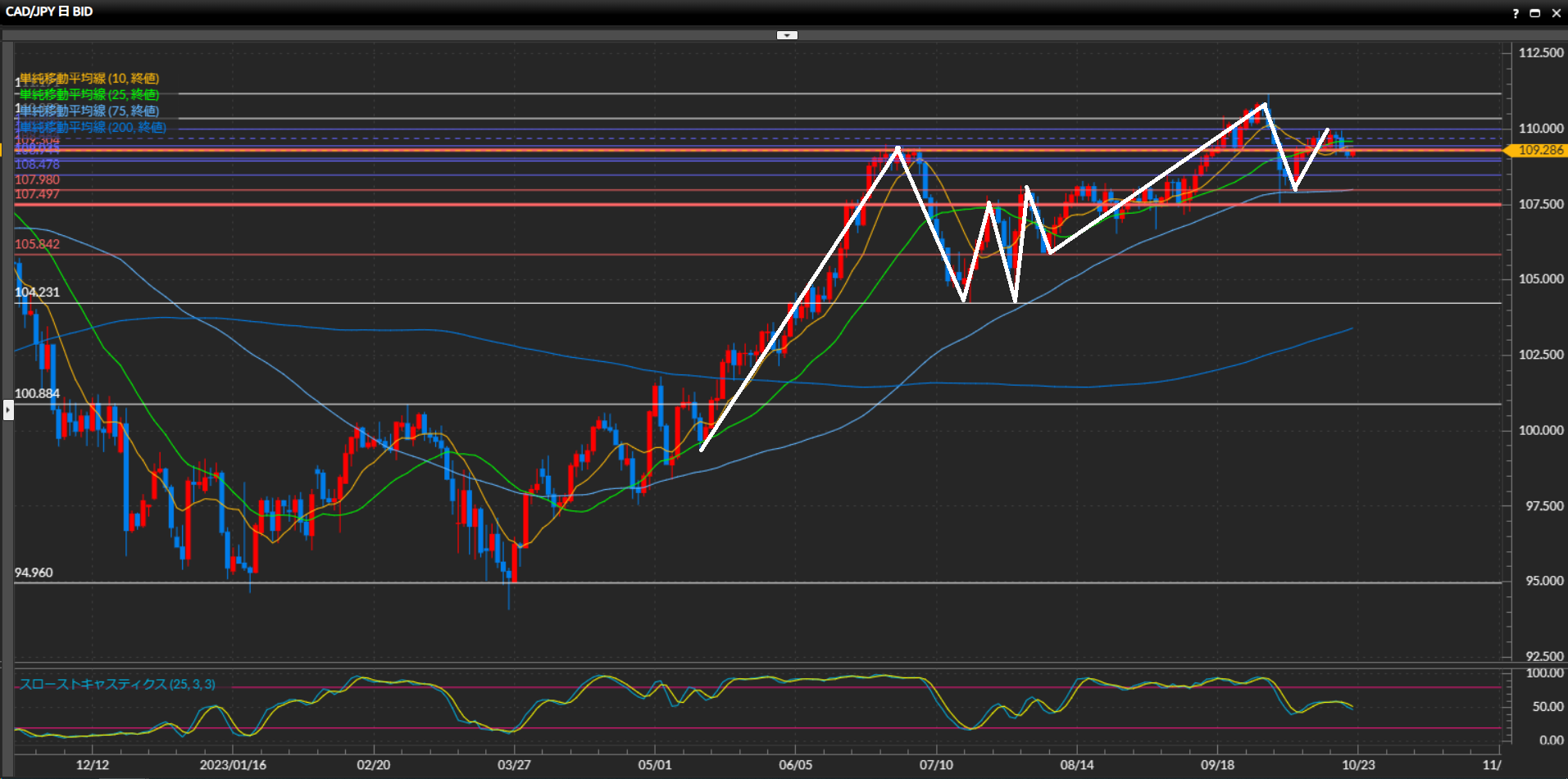Expand the left side panel arrow
Viewport: 1568px width, 779px height.
(x=8, y=409)
